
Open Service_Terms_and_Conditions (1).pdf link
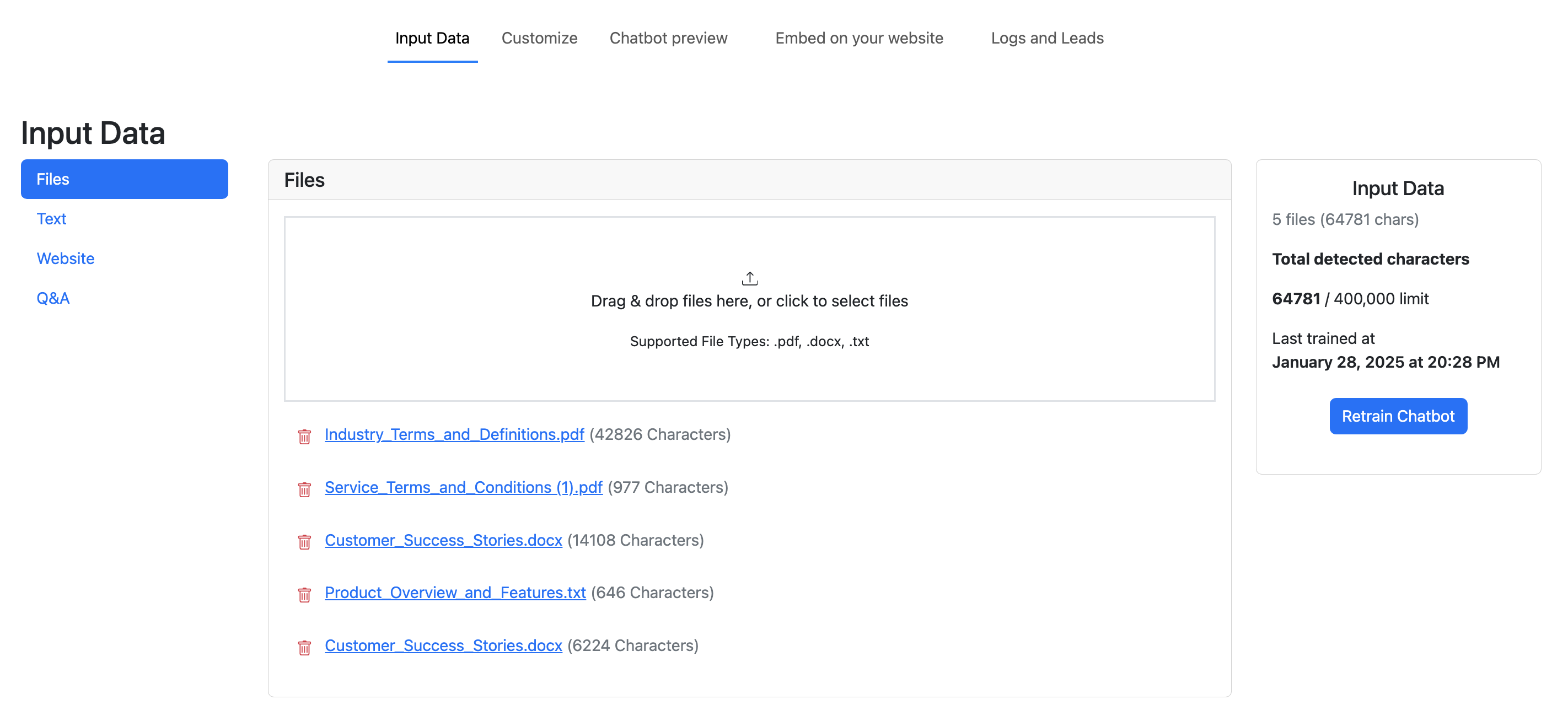click(463, 487)
